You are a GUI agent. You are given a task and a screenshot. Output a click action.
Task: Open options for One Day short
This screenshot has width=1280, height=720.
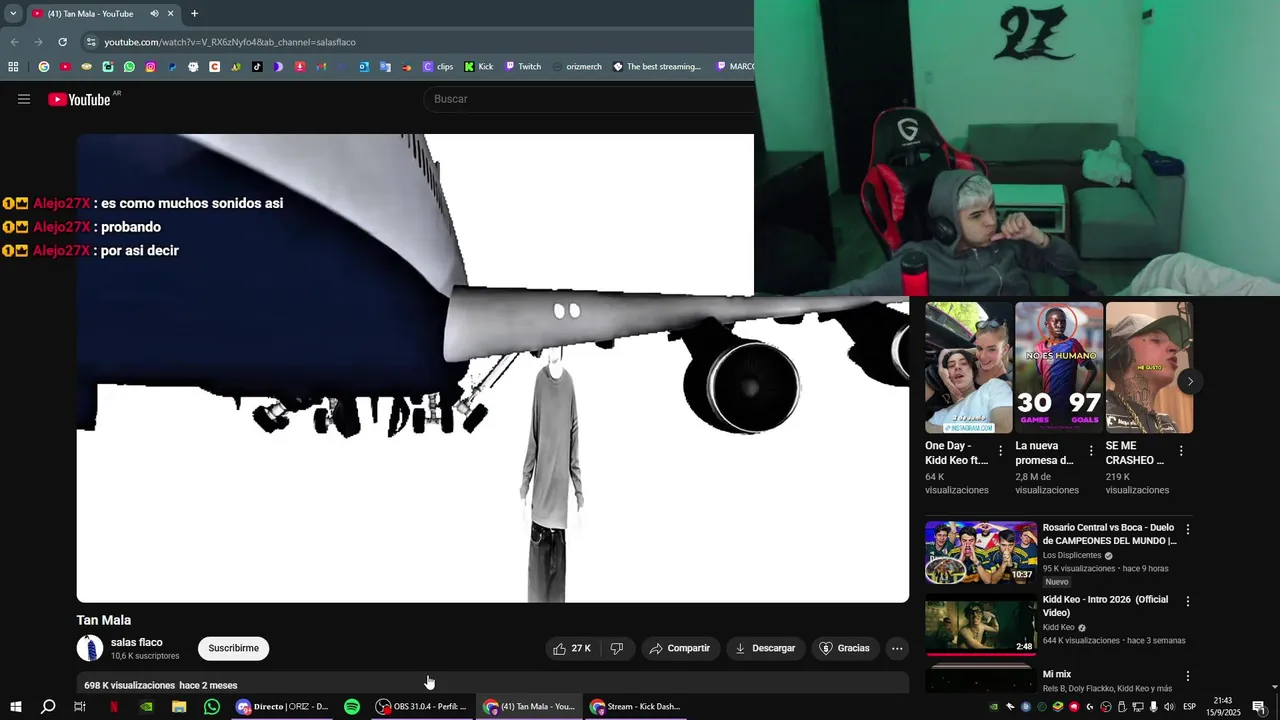1001,451
